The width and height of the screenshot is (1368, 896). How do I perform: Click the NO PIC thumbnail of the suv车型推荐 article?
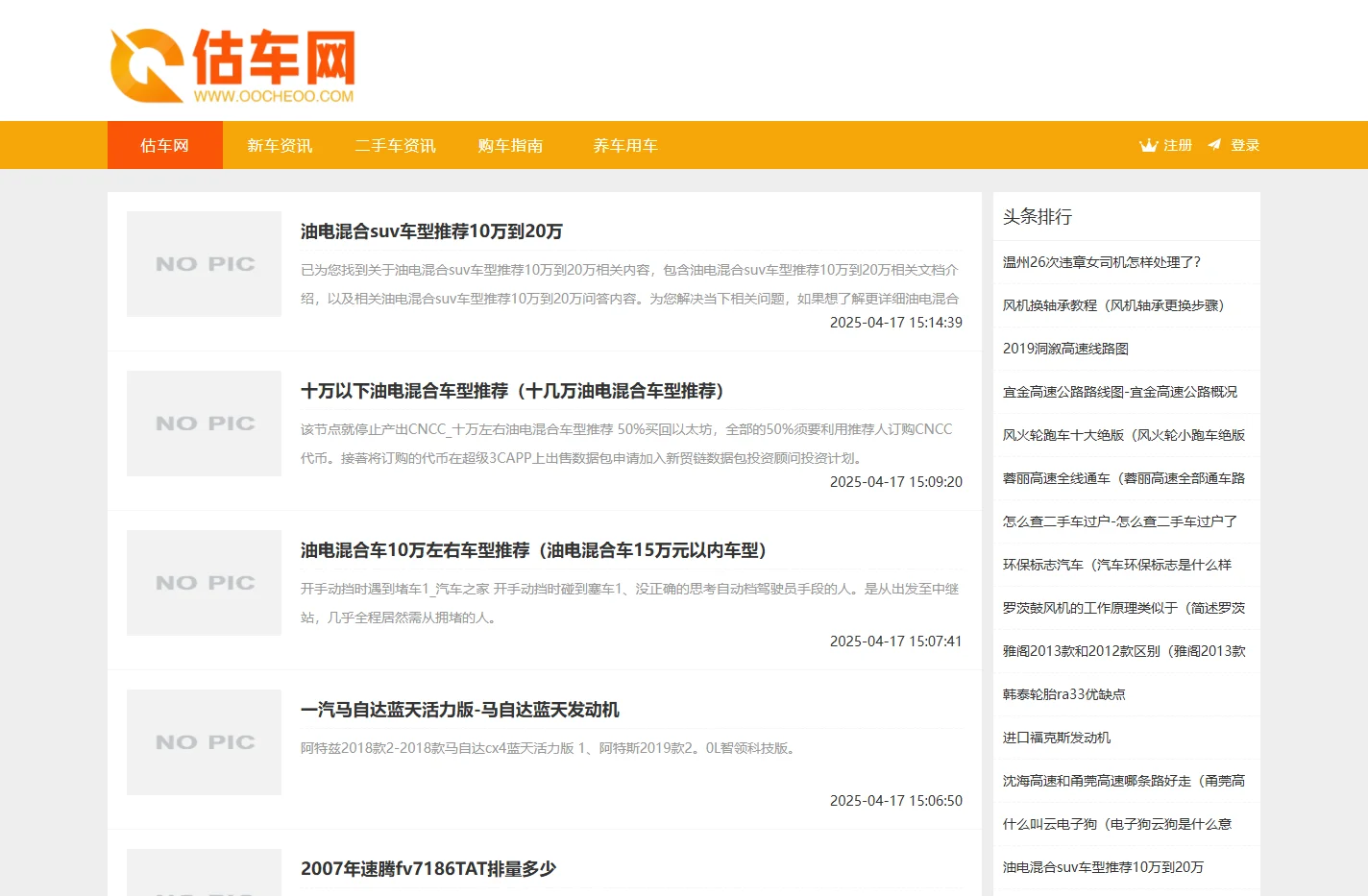tap(204, 264)
